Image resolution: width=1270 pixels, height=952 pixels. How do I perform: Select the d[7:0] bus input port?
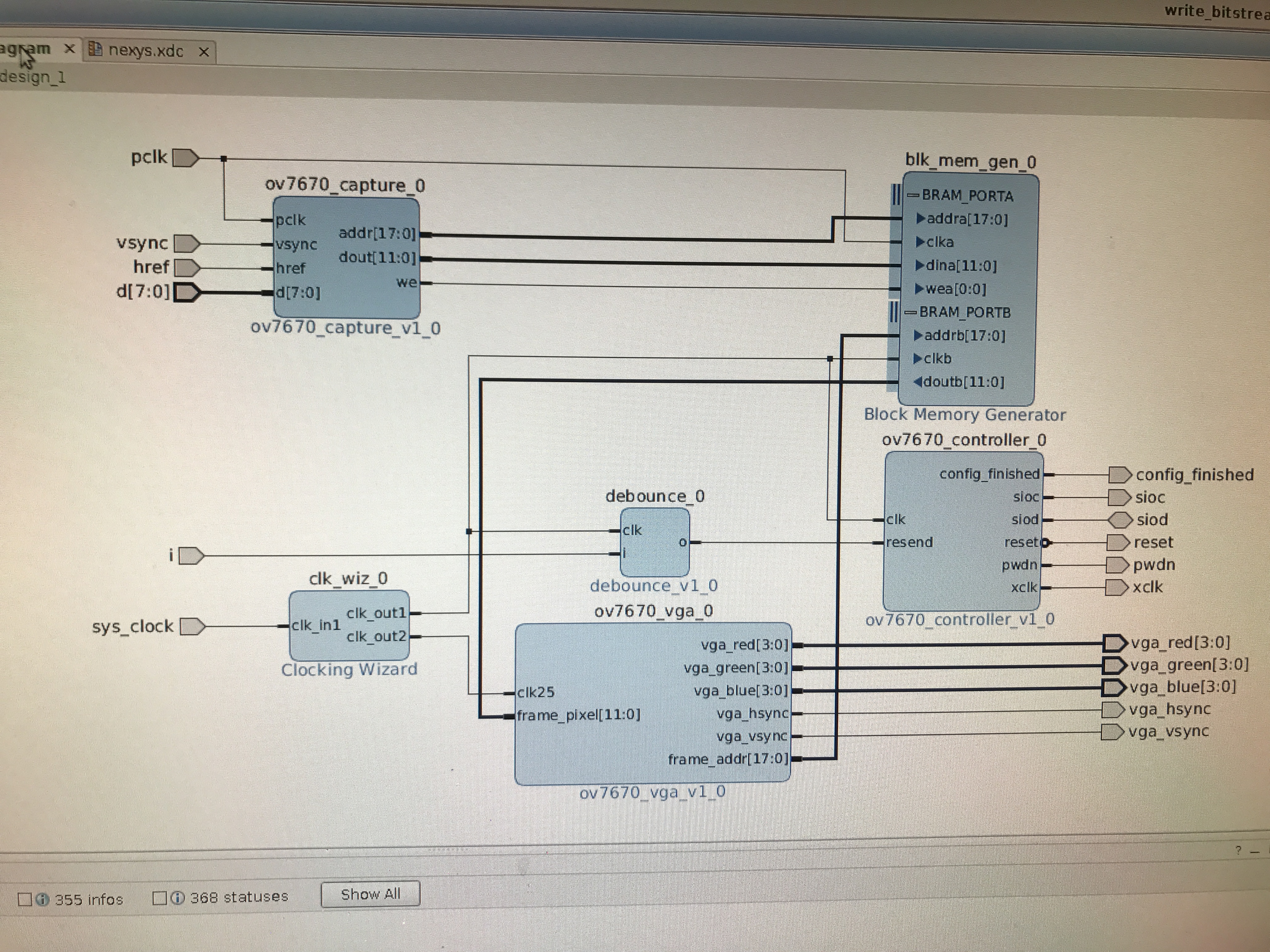187,293
